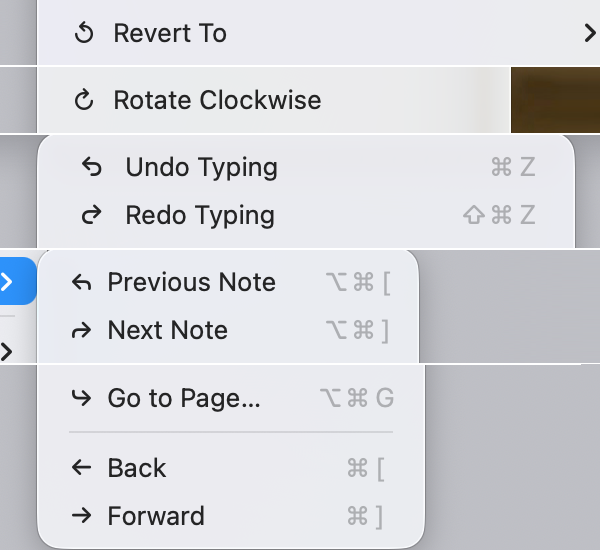
Task: Choose Redo Typing from the menu
Action: coord(199,215)
